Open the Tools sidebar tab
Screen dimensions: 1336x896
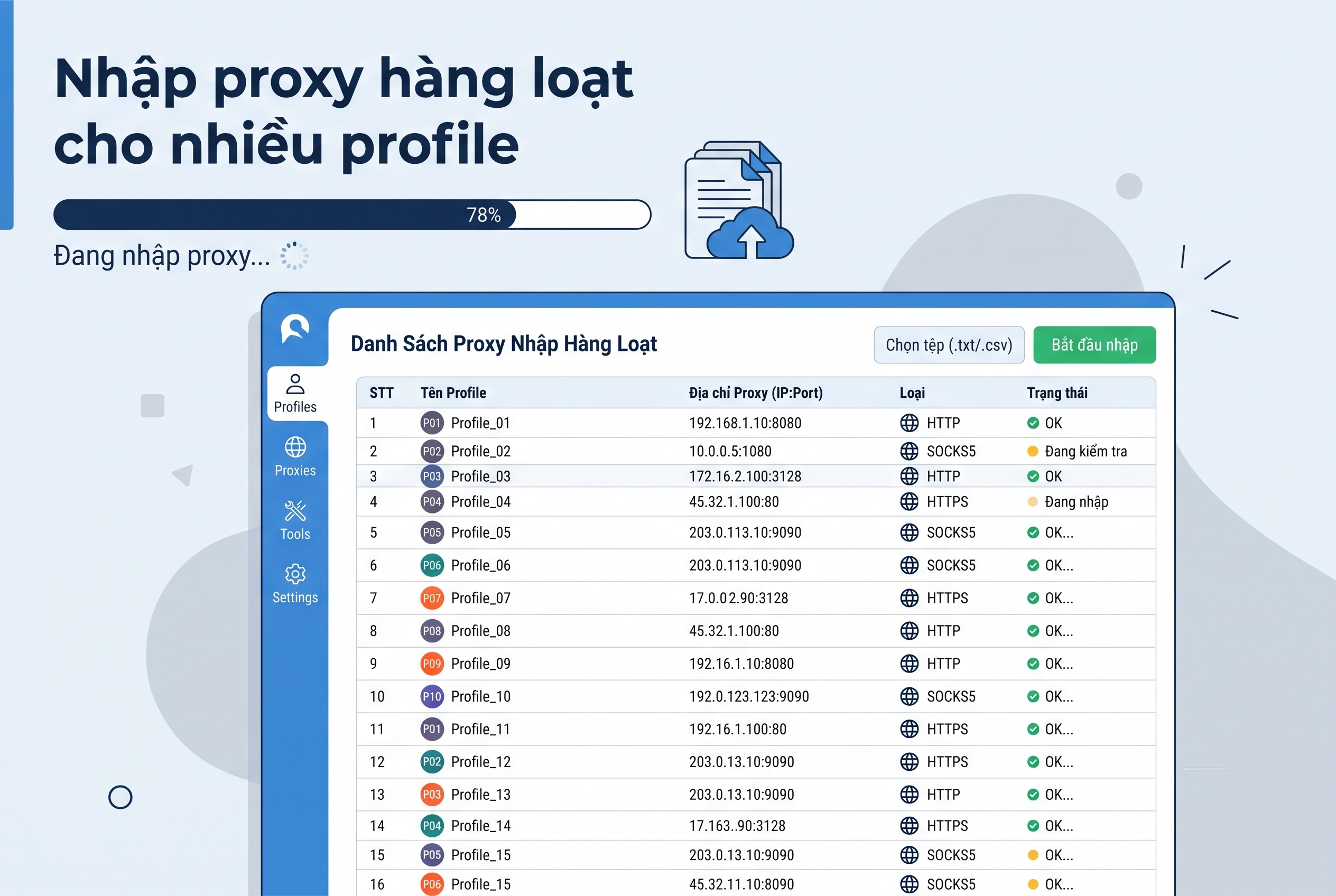coord(295,520)
